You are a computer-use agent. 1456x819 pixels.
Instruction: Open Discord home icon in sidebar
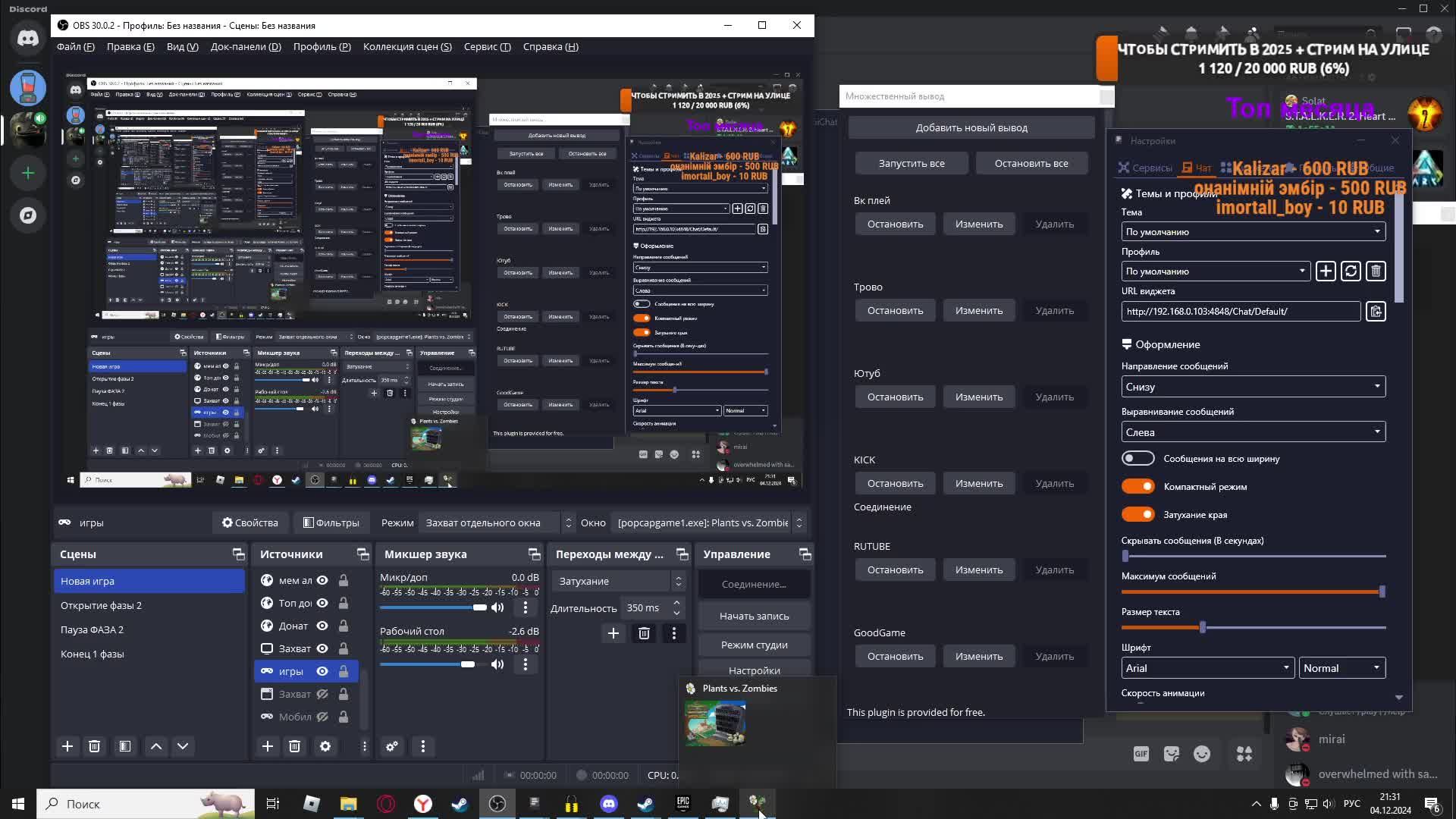pyautogui.click(x=28, y=38)
